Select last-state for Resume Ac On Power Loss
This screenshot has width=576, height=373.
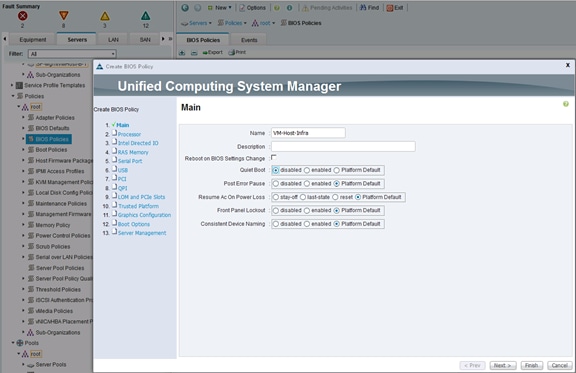303,197
